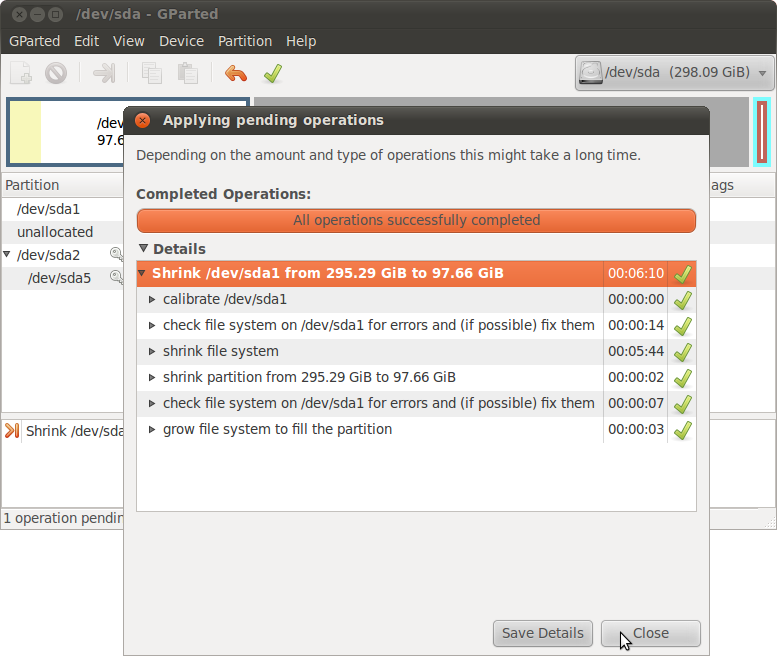Expand the first check file system step
The height and width of the screenshot is (656, 777).
(152, 325)
